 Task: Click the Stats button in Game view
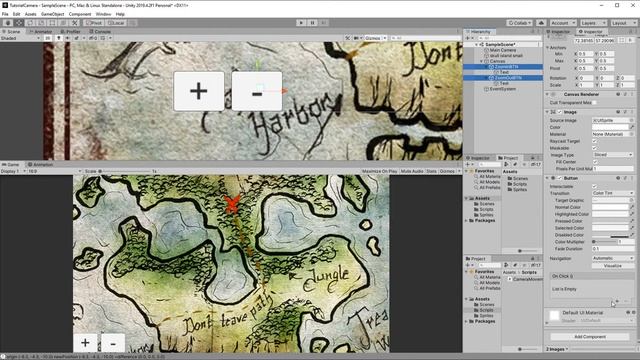click(431, 171)
